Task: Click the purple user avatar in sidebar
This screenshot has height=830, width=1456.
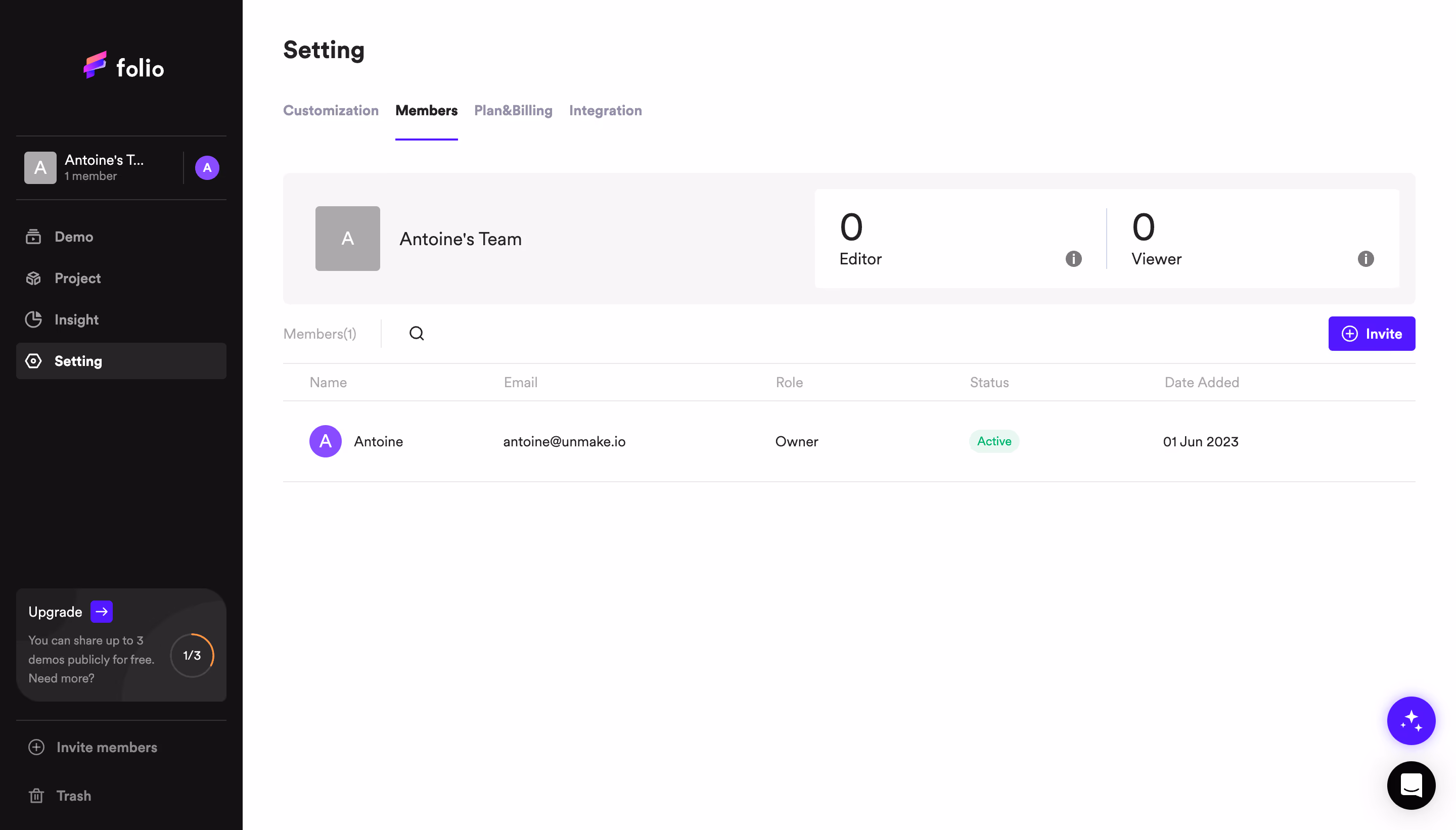Action: point(207,168)
